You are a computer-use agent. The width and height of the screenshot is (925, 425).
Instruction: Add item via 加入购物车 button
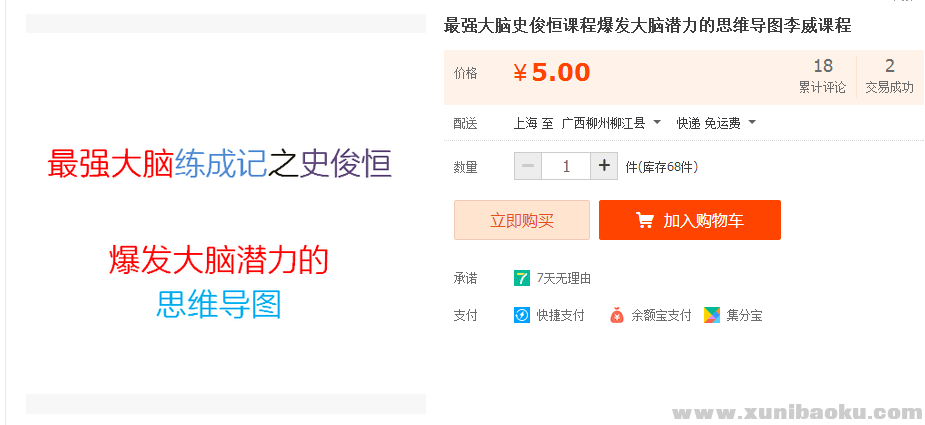689,220
